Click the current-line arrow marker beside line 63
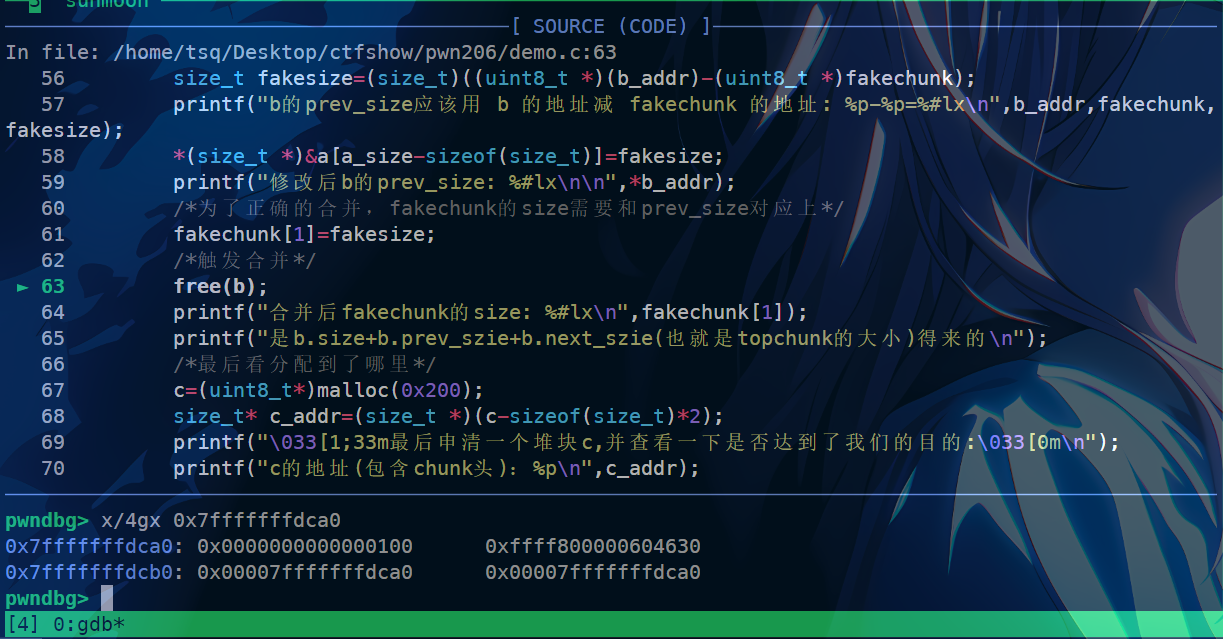This screenshot has height=639, width=1223. [x=24, y=286]
